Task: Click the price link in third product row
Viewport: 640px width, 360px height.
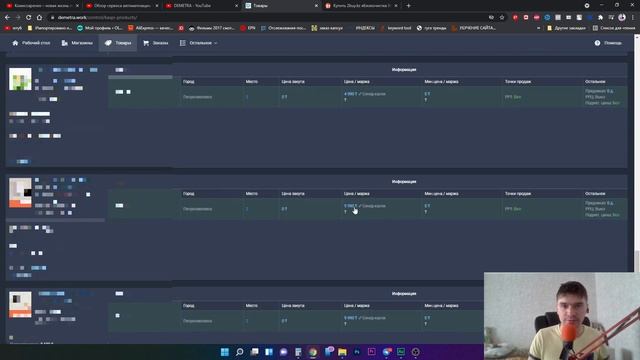Action: click(x=350, y=318)
